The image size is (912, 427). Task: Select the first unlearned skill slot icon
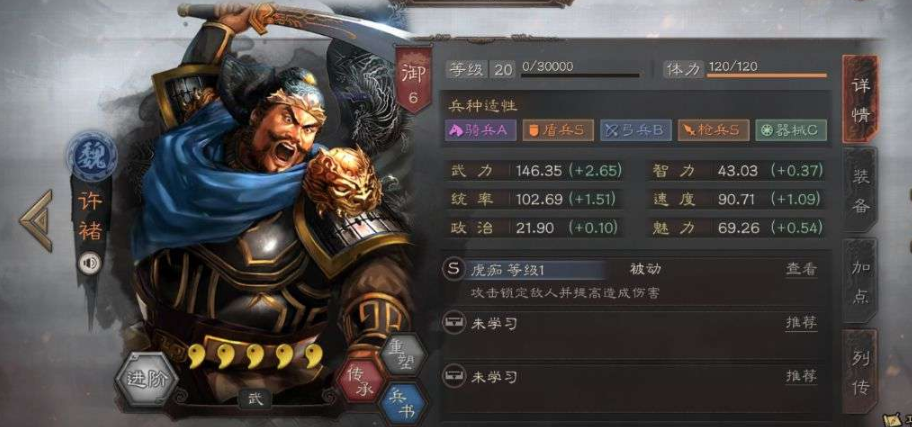coord(453,323)
